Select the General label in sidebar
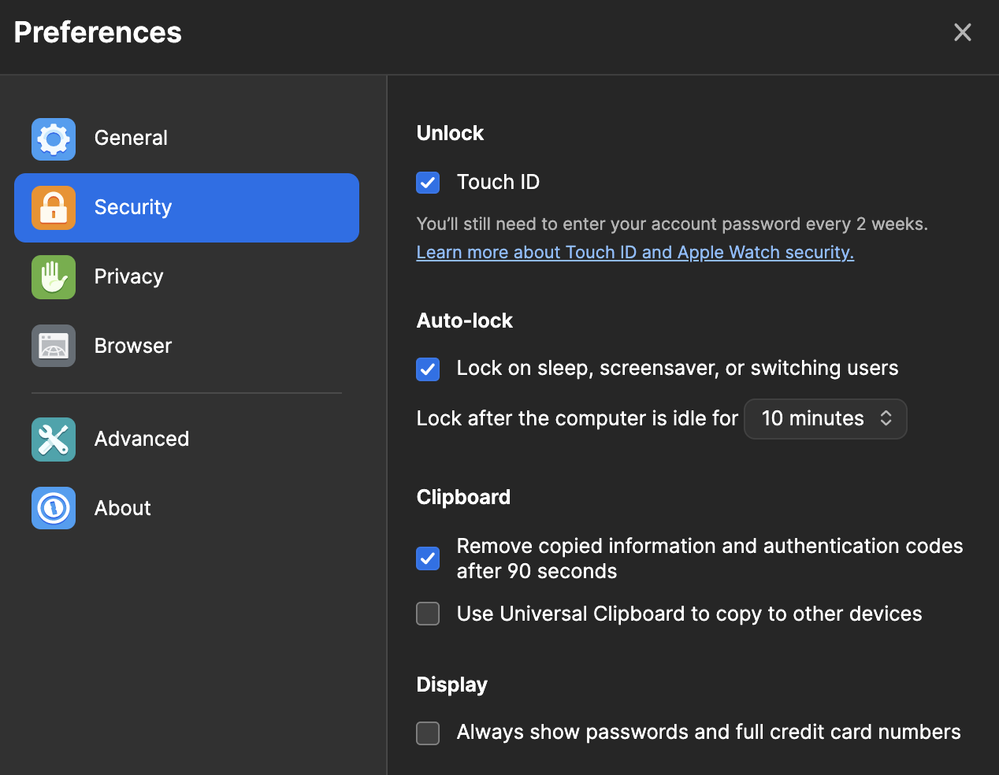999x775 pixels. tap(131, 139)
